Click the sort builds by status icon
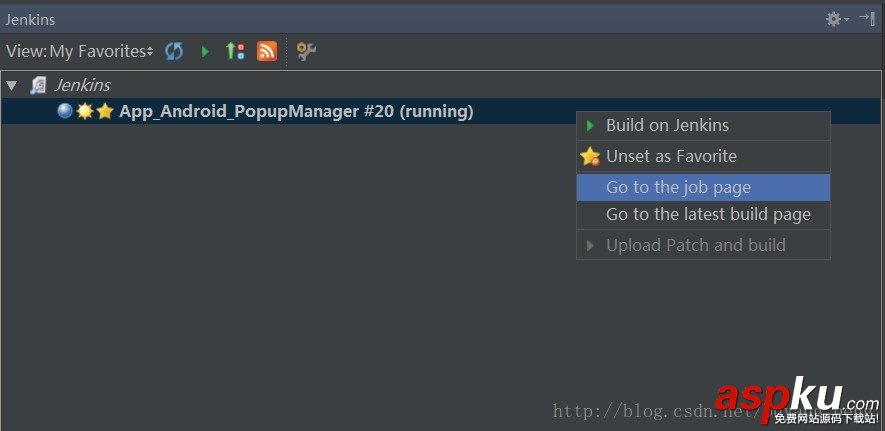Screen dimensions: 885x431 [235, 51]
